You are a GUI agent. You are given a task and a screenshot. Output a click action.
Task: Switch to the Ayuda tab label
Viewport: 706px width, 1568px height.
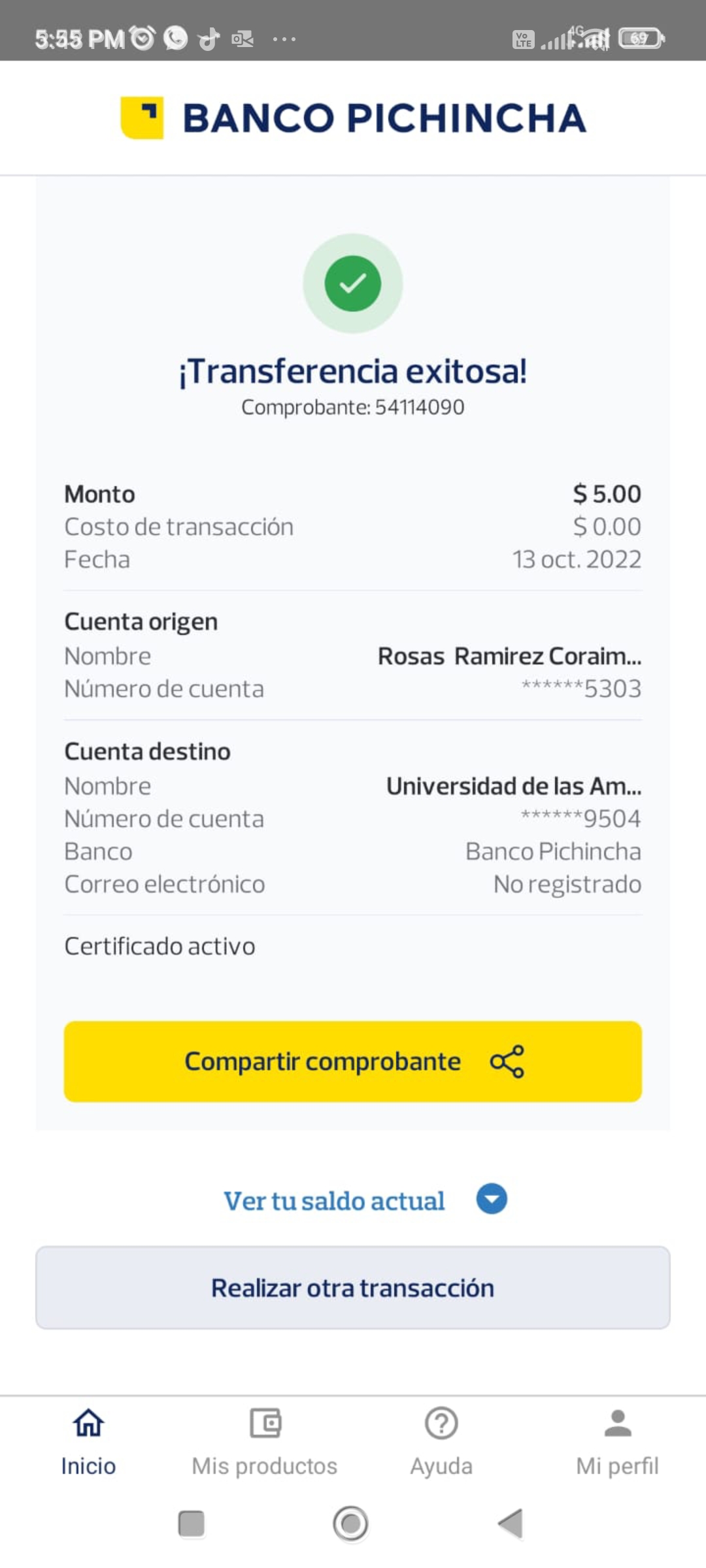[x=441, y=1466]
